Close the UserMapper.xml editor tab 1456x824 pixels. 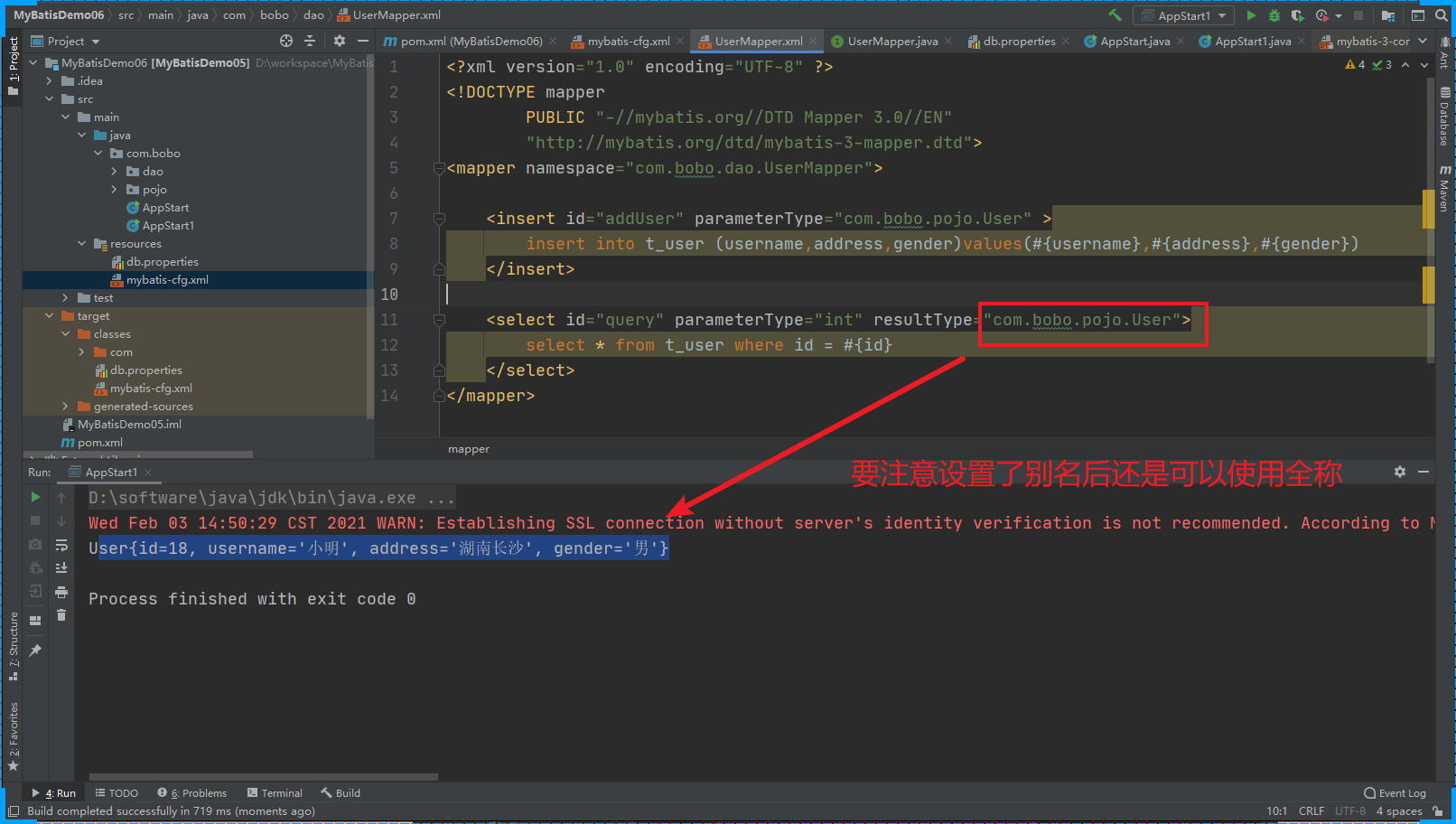[x=813, y=41]
